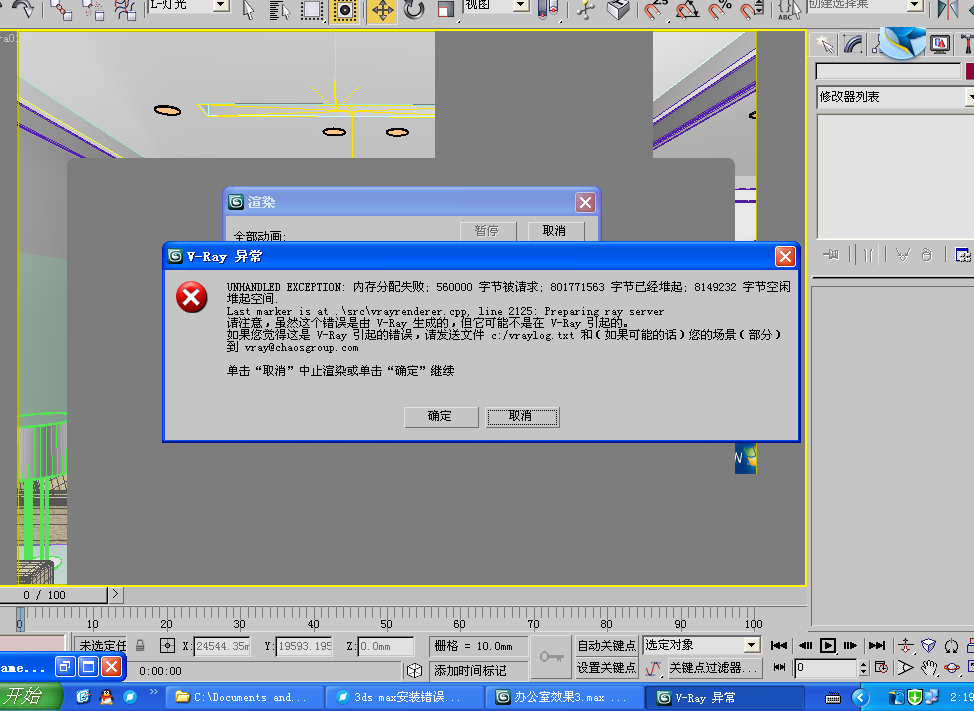
Task: Click the time slider 0 / 100 handle
Action: click(53, 595)
